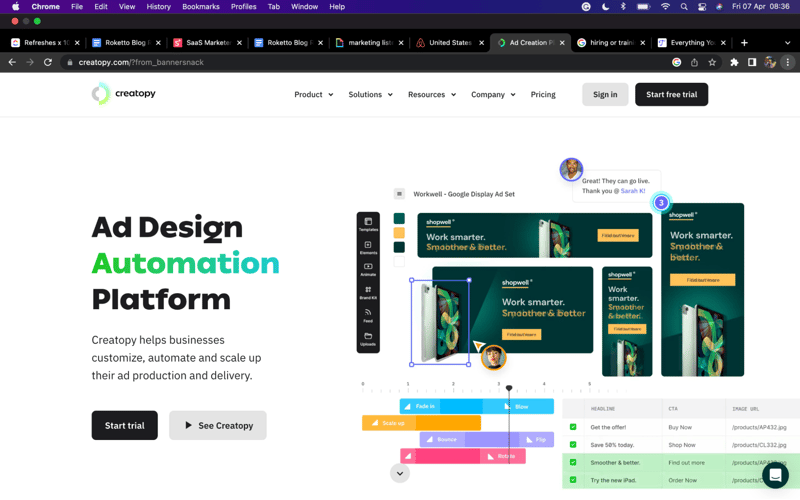Select the white color swatch
800x500 pixels.
point(399,261)
